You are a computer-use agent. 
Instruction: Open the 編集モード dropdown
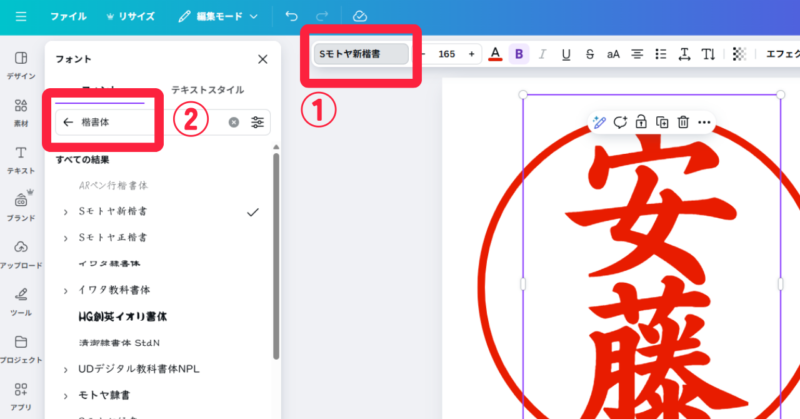(x=218, y=16)
